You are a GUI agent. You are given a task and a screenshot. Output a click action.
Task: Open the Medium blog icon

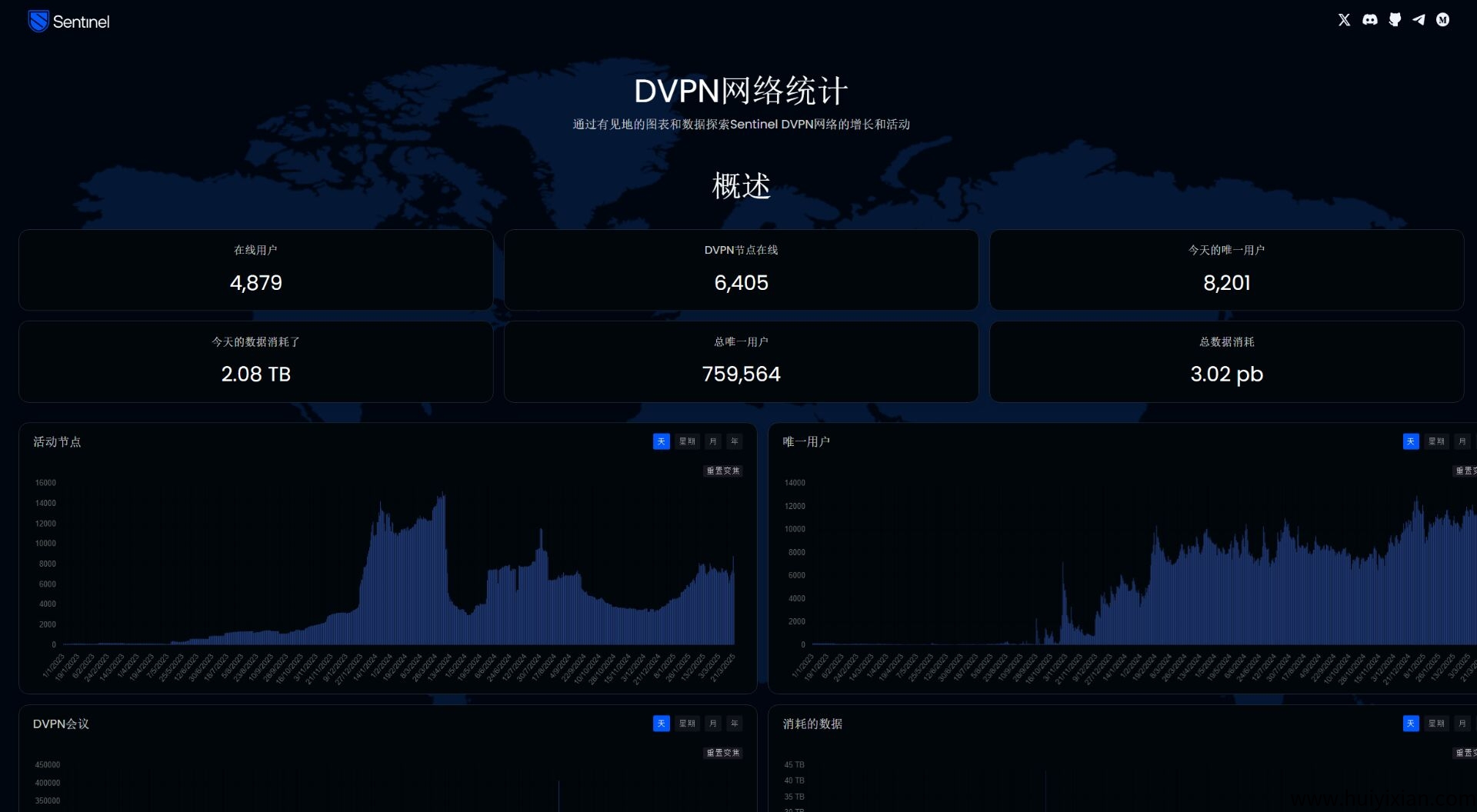1443,20
